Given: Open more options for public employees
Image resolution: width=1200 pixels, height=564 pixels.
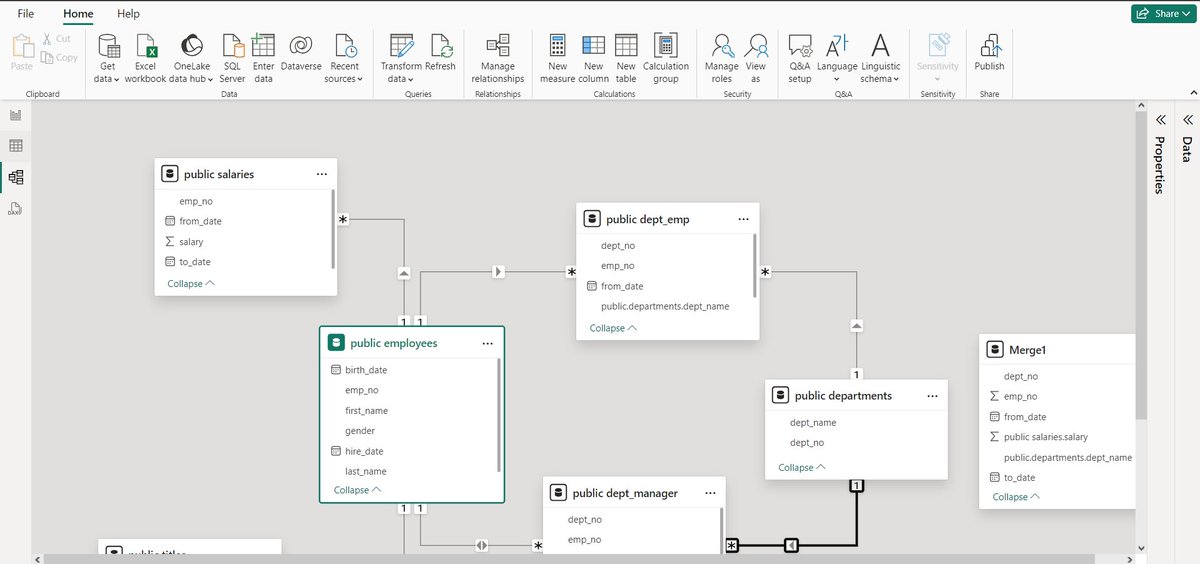Looking at the screenshot, I should pyautogui.click(x=487, y=343).
